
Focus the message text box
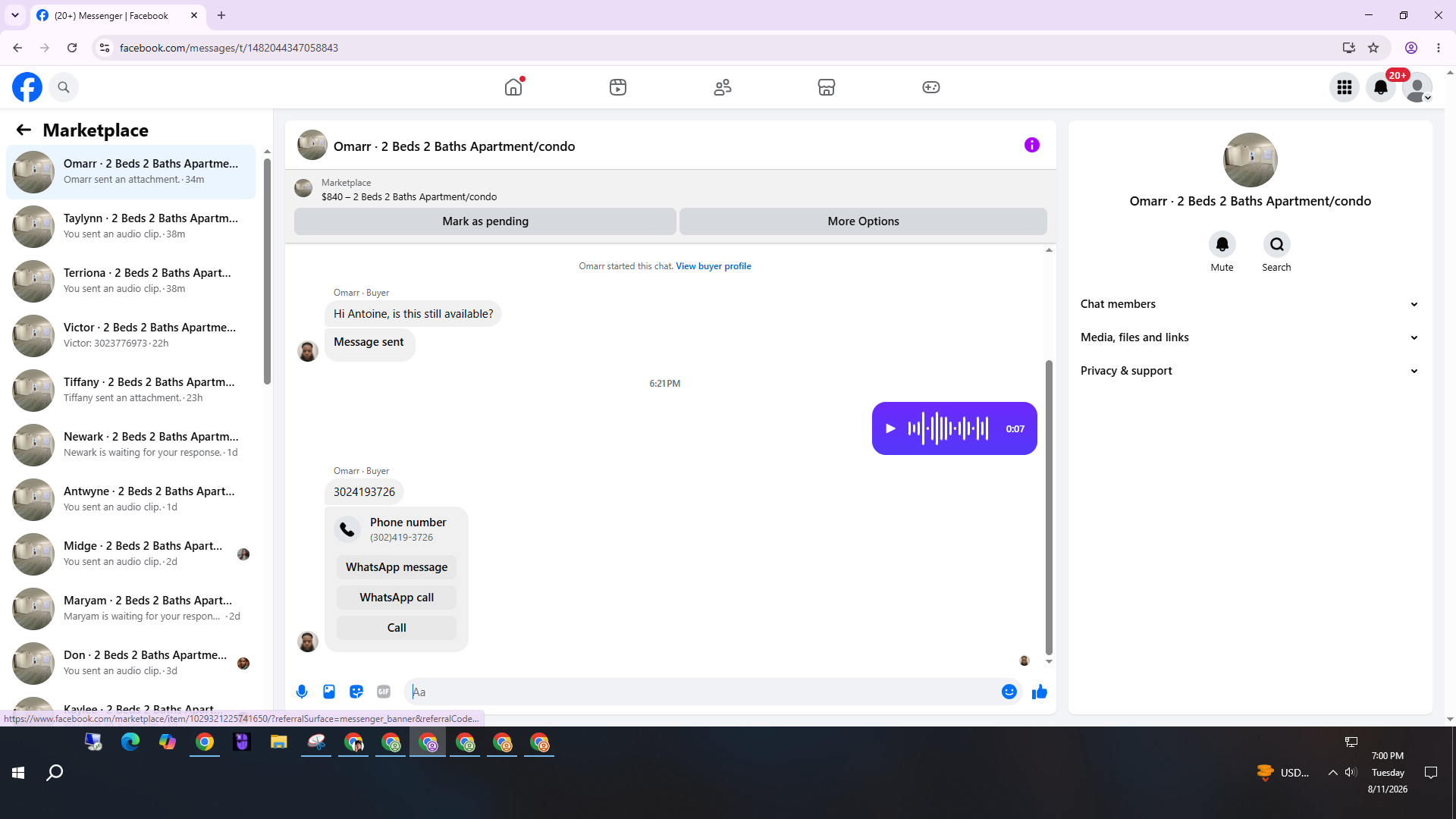click(702, 692)
